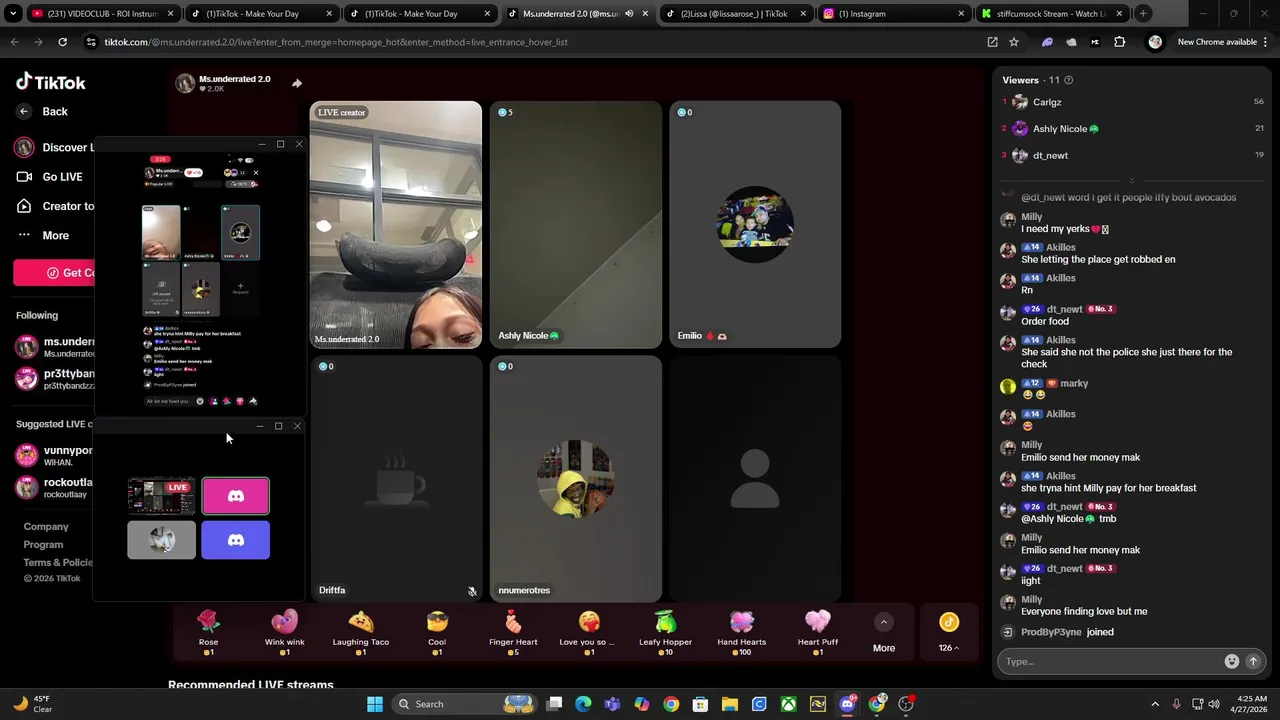Viewport: 1280px width, 720px height.
Task: Click taskbar Search box
Action: pos(465,704)
